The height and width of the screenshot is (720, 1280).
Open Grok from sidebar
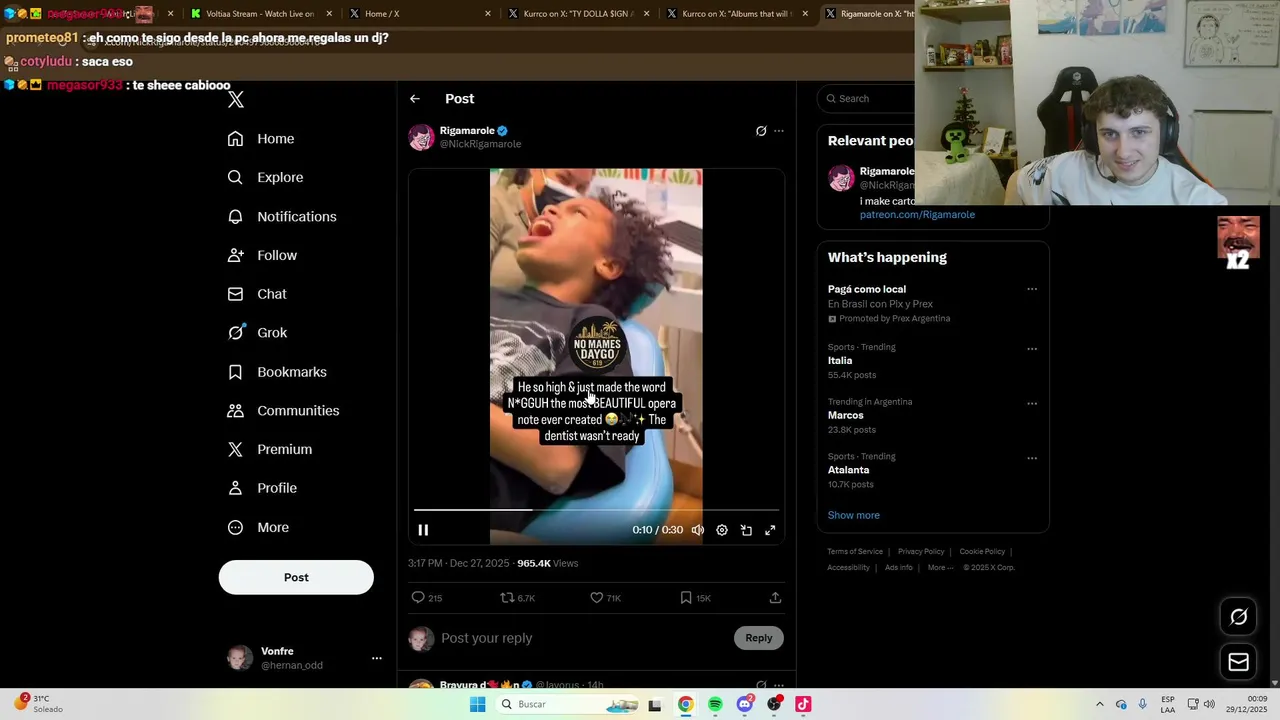(x=258, y=333)
